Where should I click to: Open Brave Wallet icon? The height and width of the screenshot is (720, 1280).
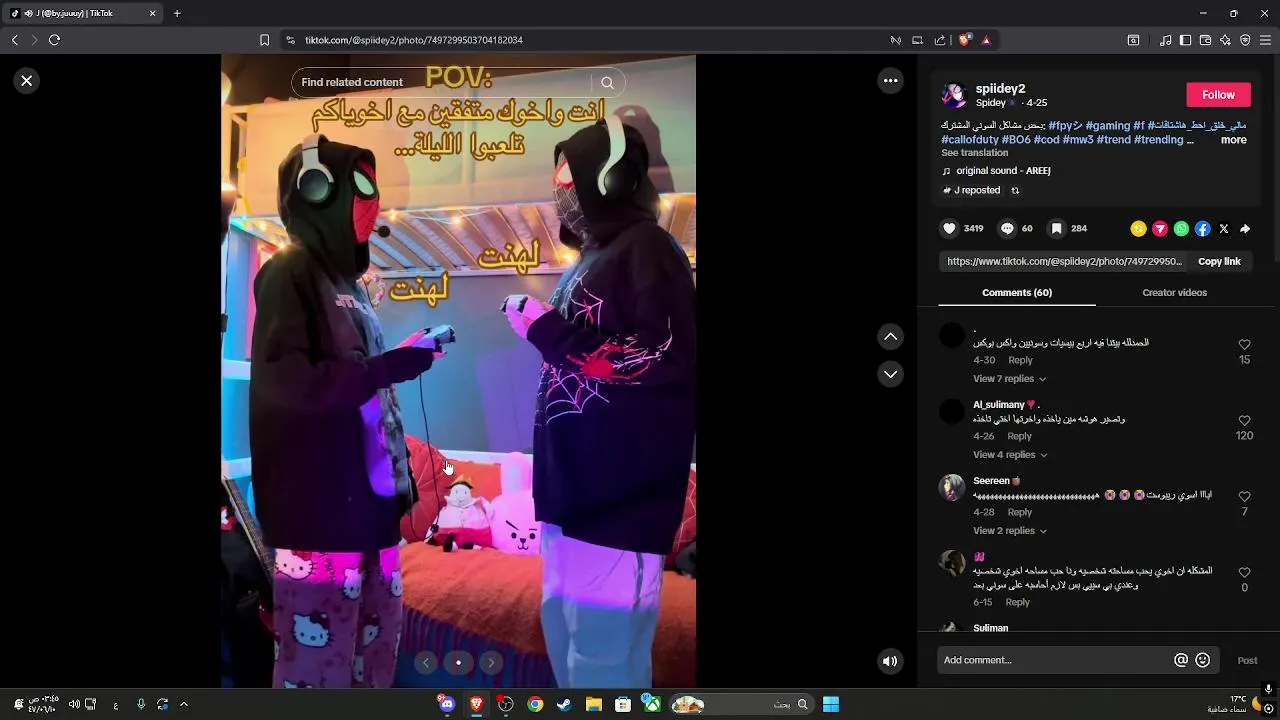pyautogui.click(x=1205, y=40)
